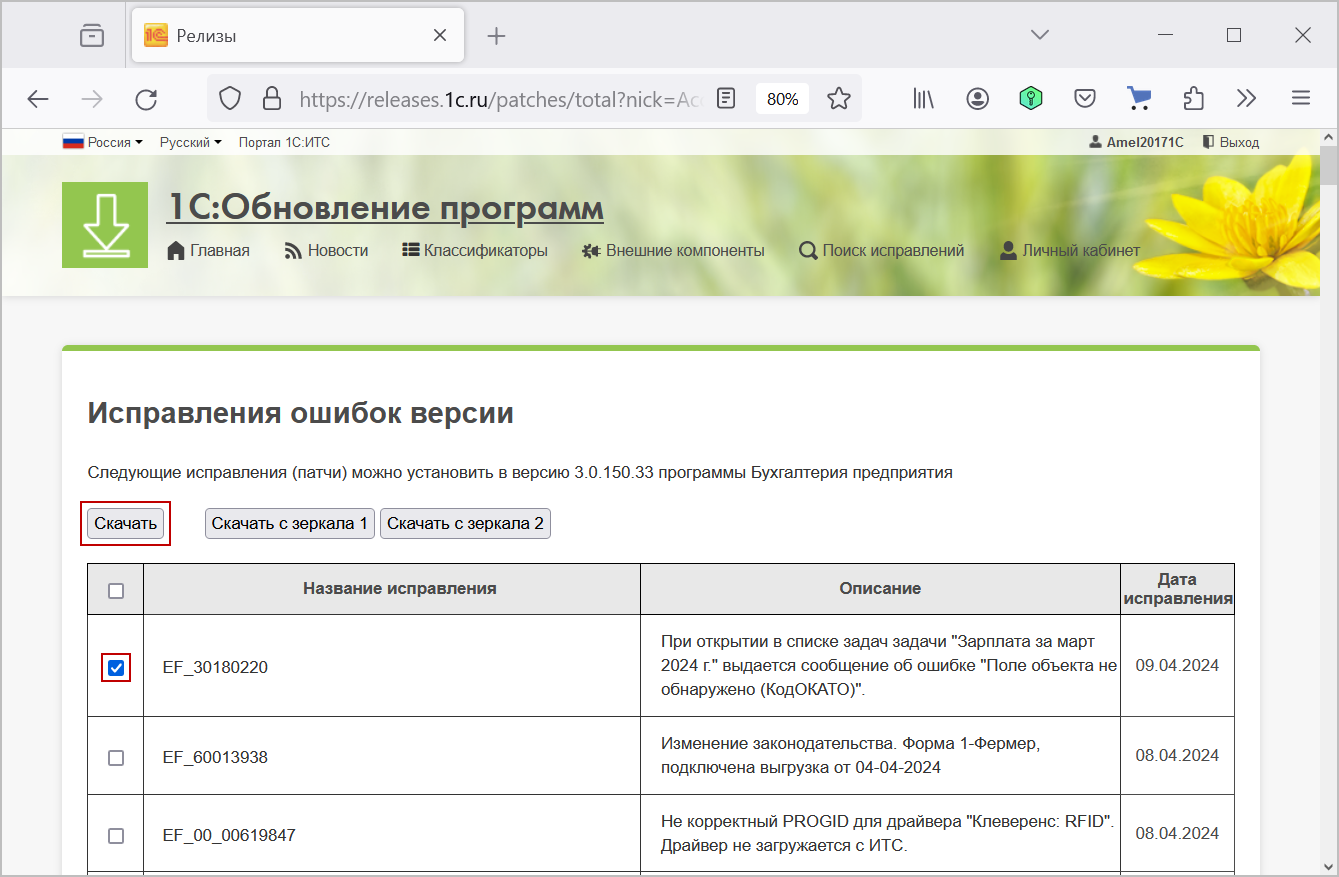Show more tools overflow chevron
Screen dimensions: 1339x877
point(1246,98)
